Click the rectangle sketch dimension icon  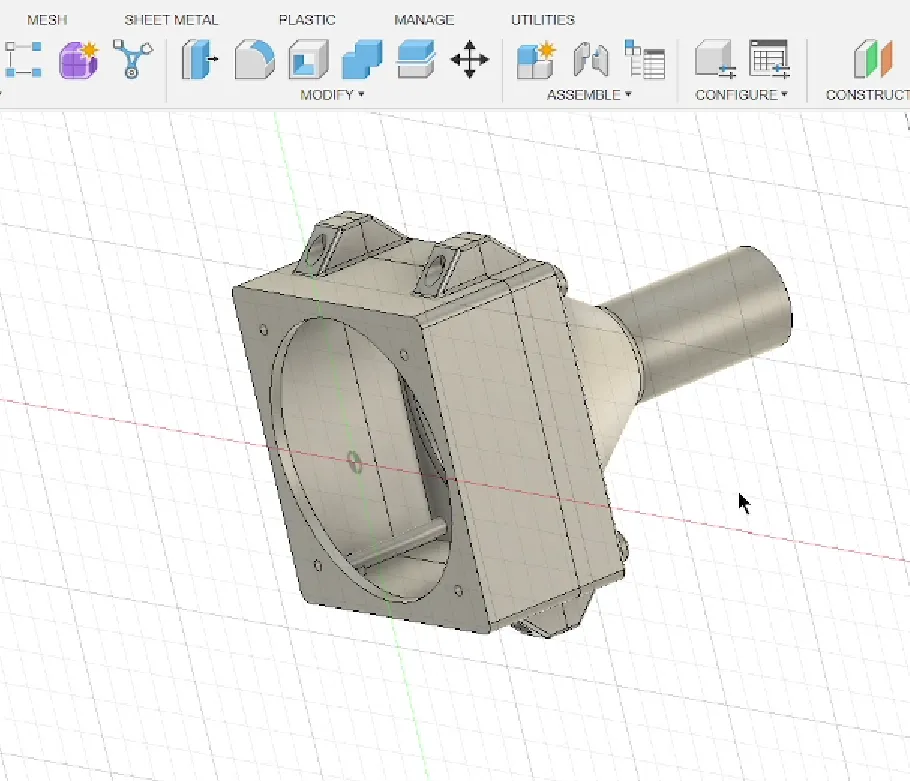23,60
